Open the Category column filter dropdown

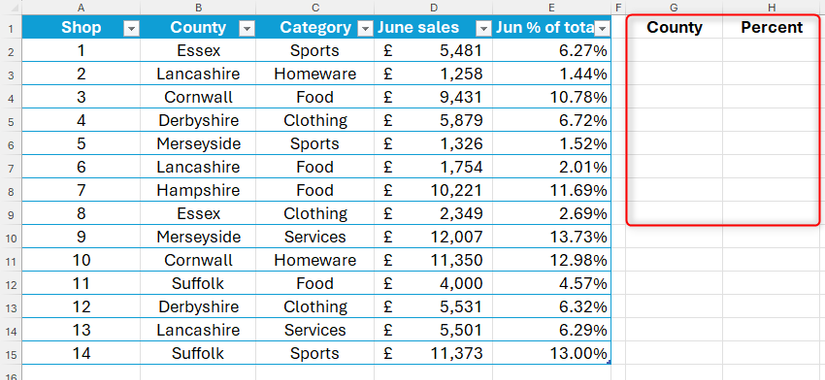click(365, 29)
